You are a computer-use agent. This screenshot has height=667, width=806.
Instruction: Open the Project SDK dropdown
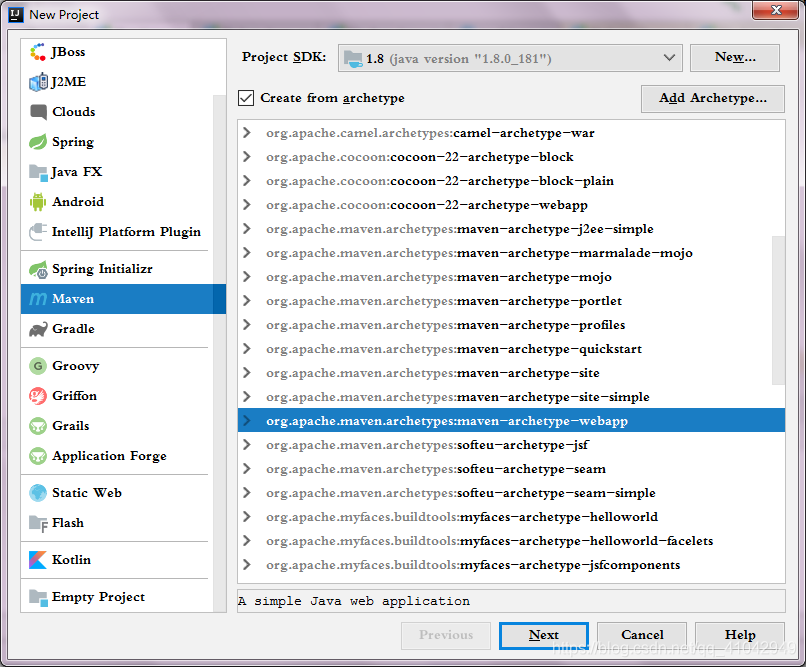(x=510, y=58)
